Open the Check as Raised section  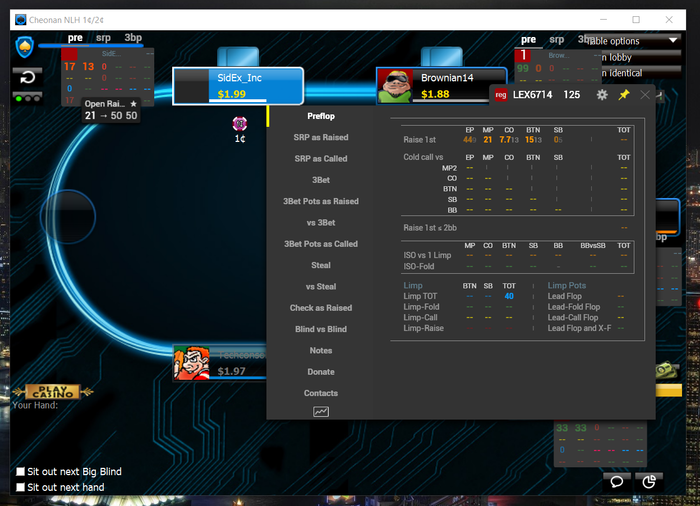point(321,308)
